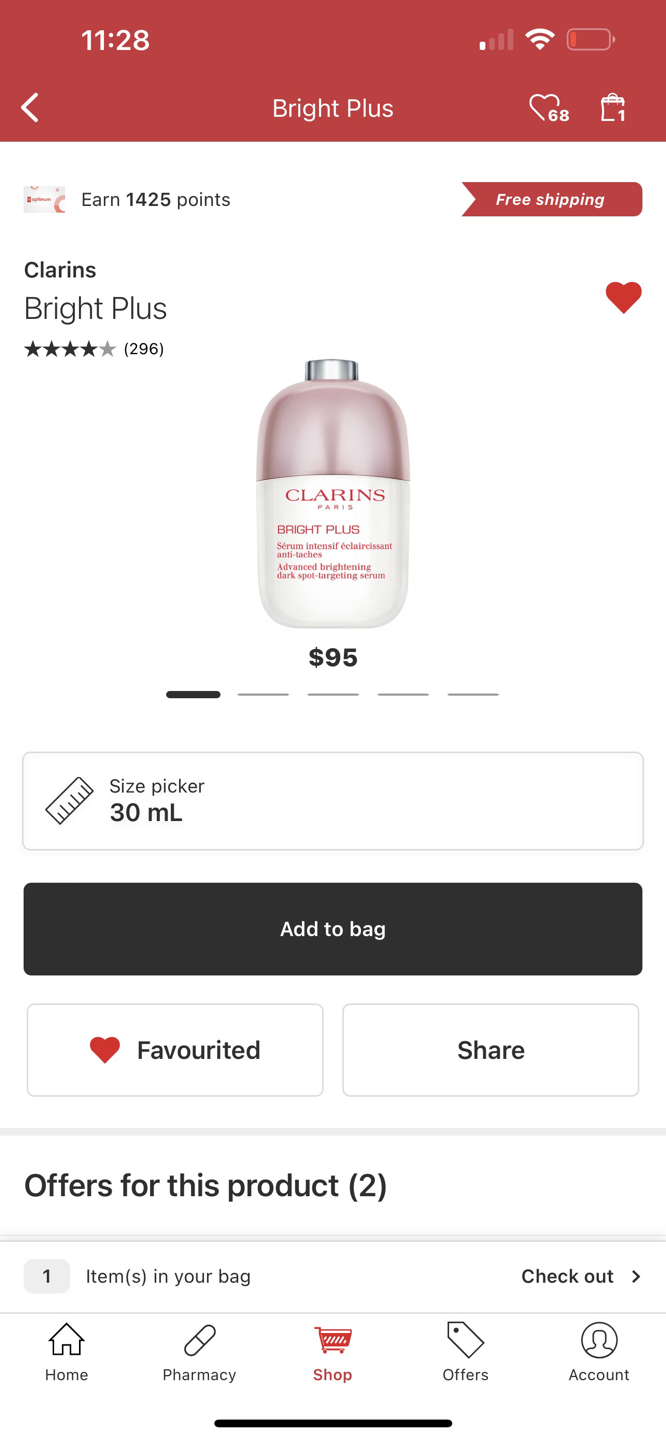Image resolution: width=666 pixels, height=1440 pixels.
Task: Select the second carousel indicator dash
Action: click(263, 693)
